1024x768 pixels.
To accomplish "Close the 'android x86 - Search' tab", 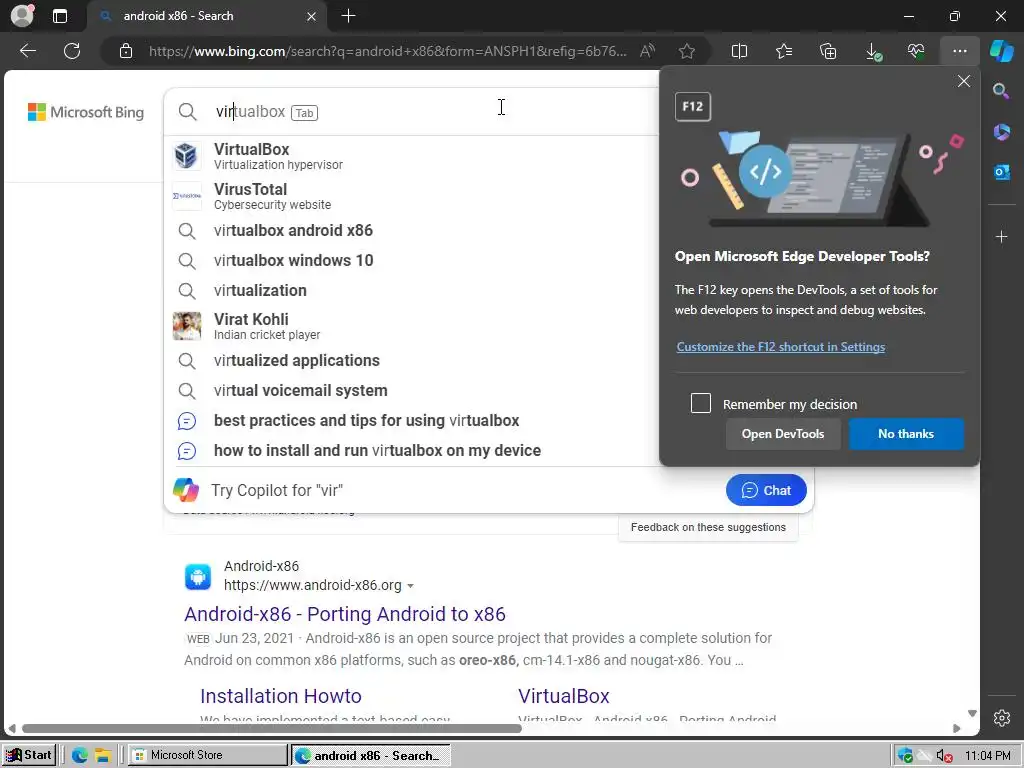I will 312,16.
